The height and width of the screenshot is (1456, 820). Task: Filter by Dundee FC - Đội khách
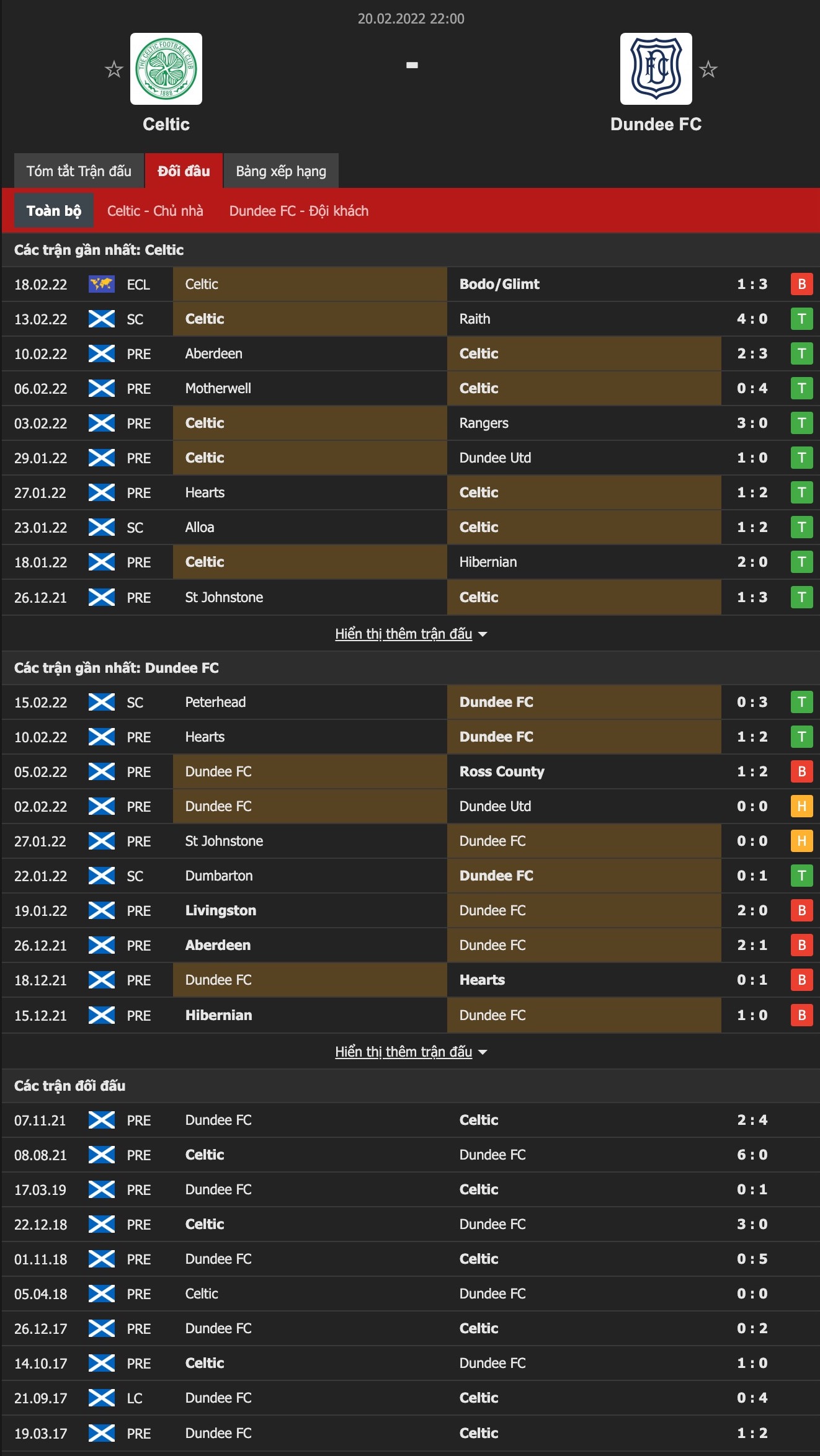[x=299, y=211]
